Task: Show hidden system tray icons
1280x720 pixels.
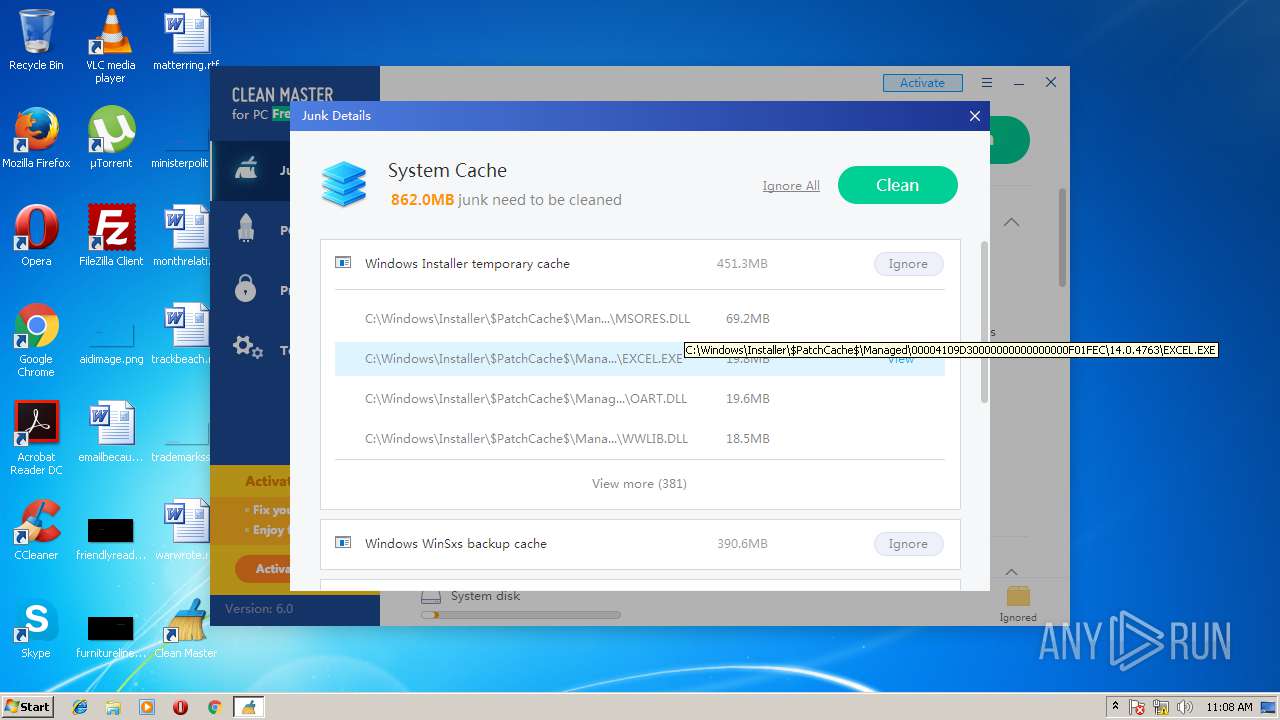Action: [1115, 707]
